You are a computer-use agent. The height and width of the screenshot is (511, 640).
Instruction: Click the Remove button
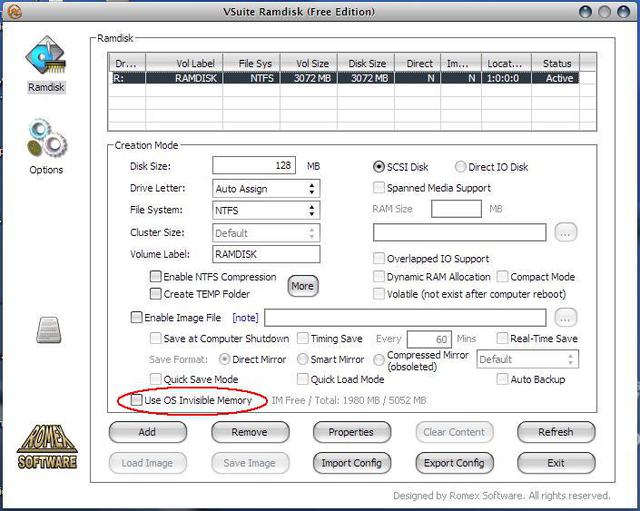[250, 432]
